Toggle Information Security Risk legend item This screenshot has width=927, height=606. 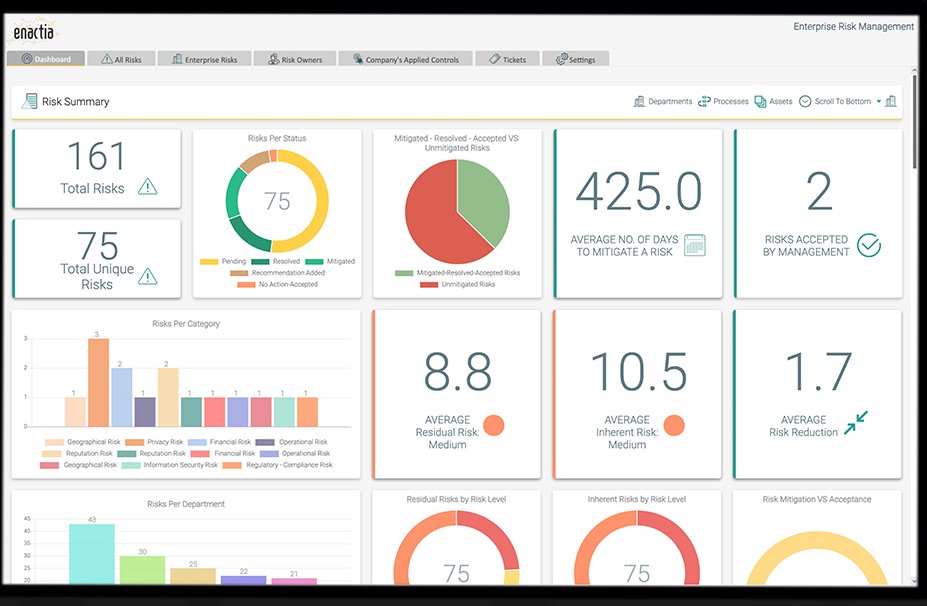[x=170, y=465]
